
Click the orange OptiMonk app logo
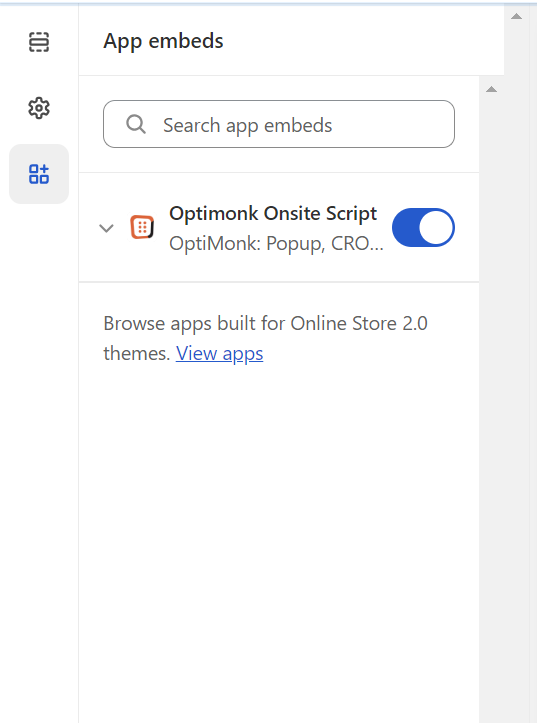pos(142,227)
